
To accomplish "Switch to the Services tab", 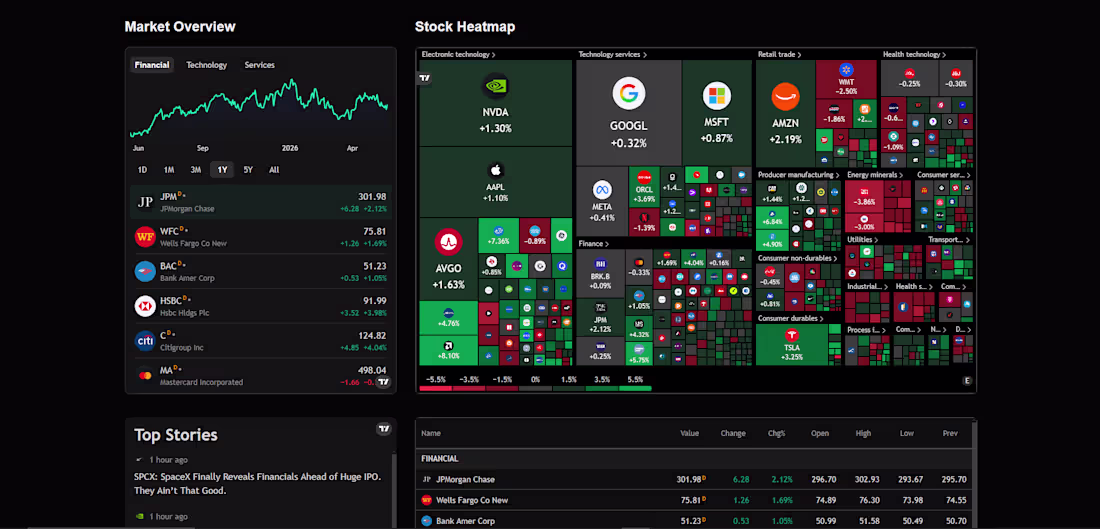I will (260, 65).
